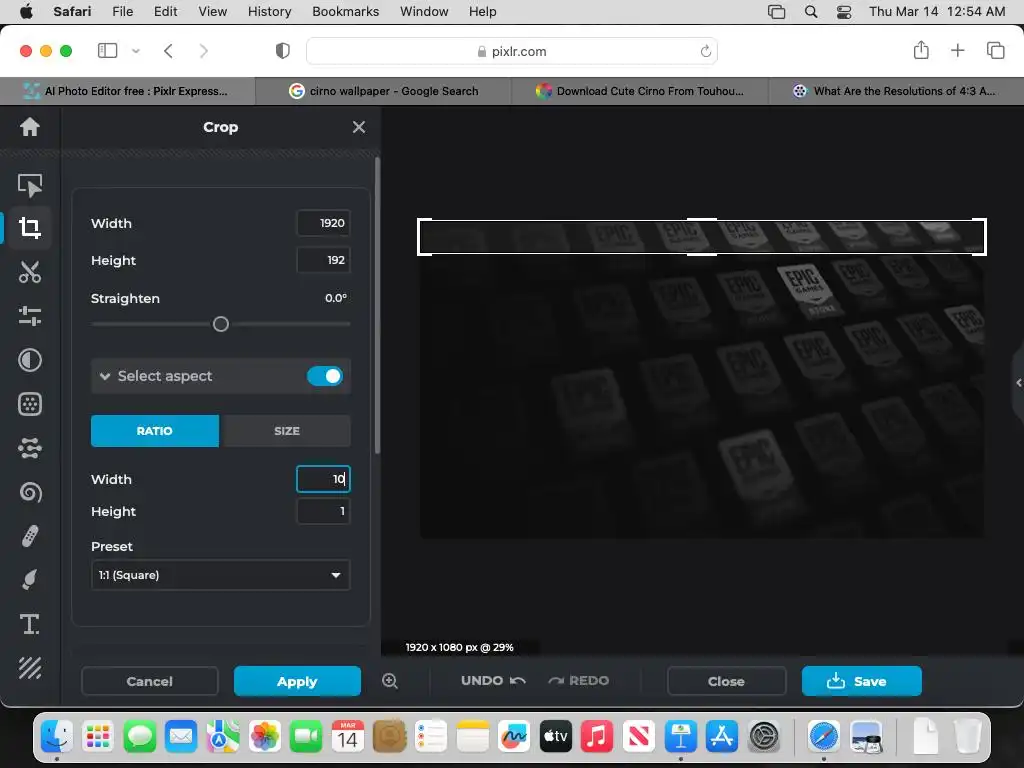1024x768 pixels.
Task: Close the current image
Action: (x=726, y=681)
